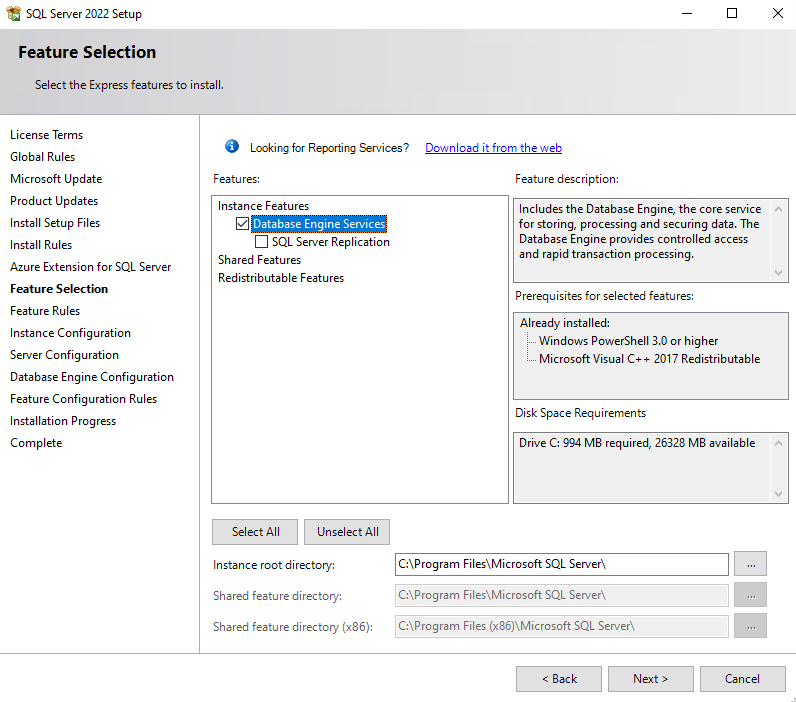The image size is (796, 702).
Task: Select the Azure Extension for SQL Server step
Action: pos(90,266)
